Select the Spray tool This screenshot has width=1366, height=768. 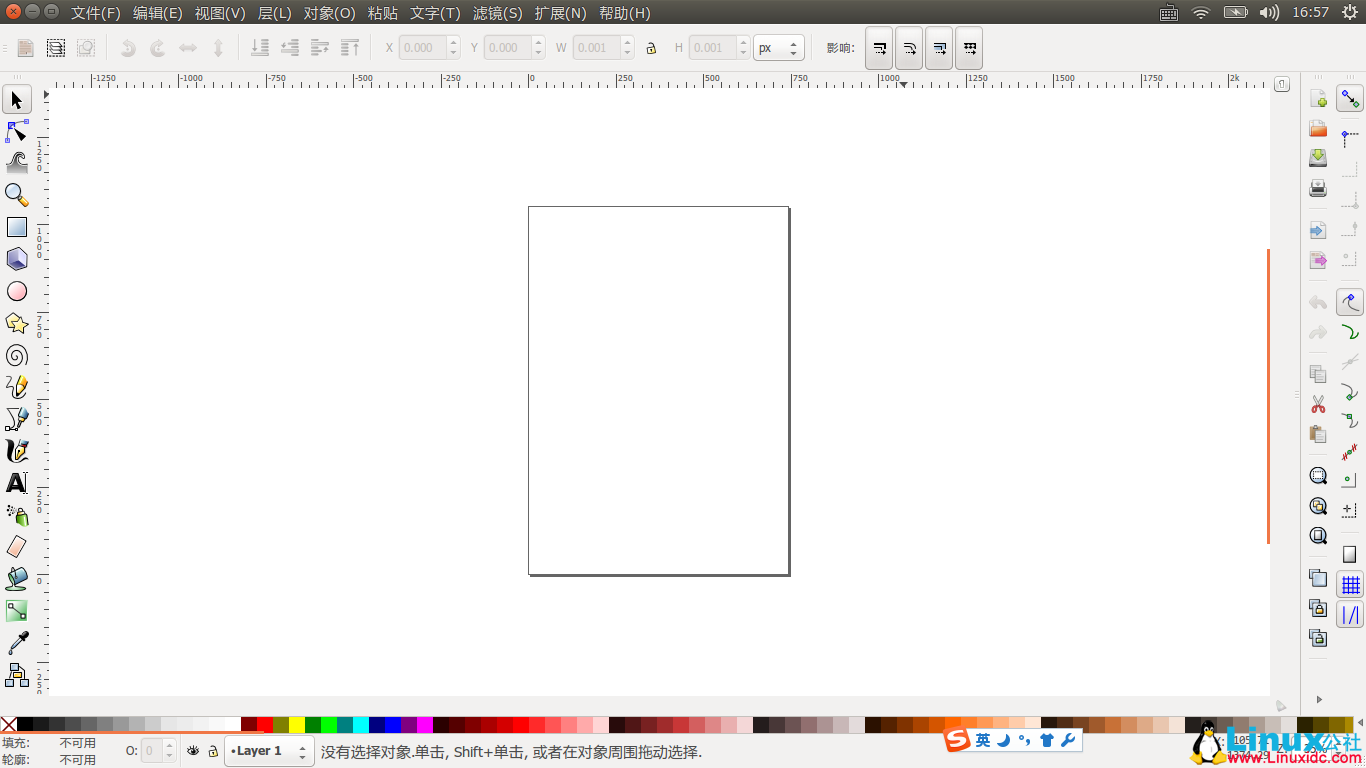17,515
